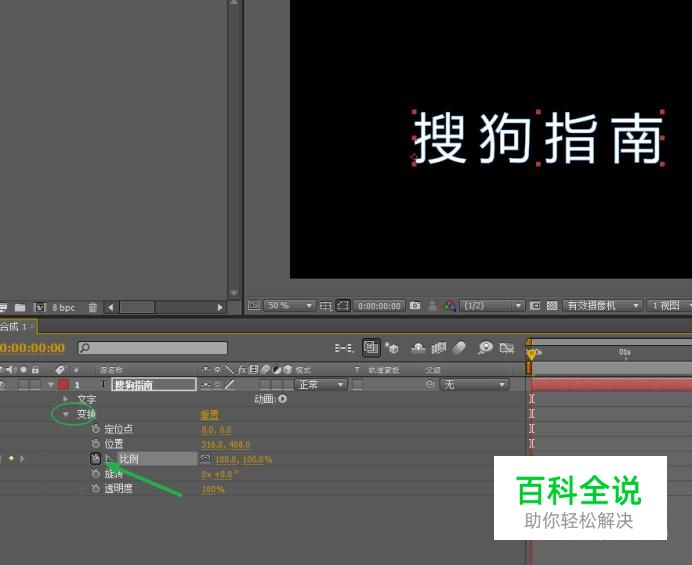Click timeline current time 0:00:00:00

point(32,348)
